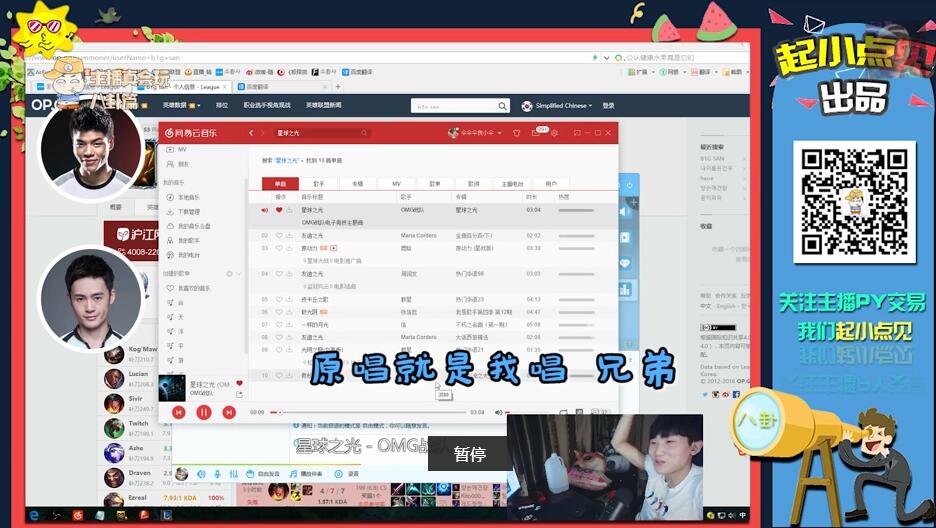
Task: Switch NetEase to mini mode
Action: pyautogui.click(x=577, y=133)
